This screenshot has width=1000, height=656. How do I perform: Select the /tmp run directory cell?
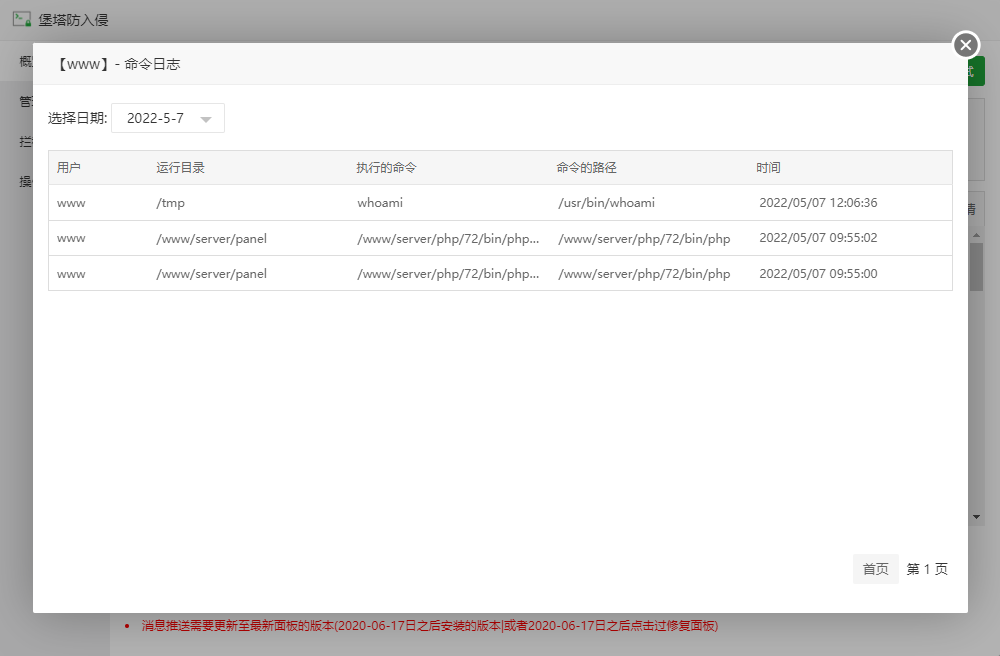click(171, 203)
